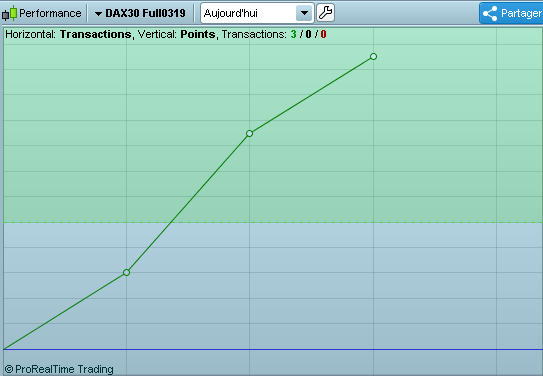Image resolution: width=543 pixels, height=376 pixels.
Task: Select the second transaction point on curve
Action: 249,133
